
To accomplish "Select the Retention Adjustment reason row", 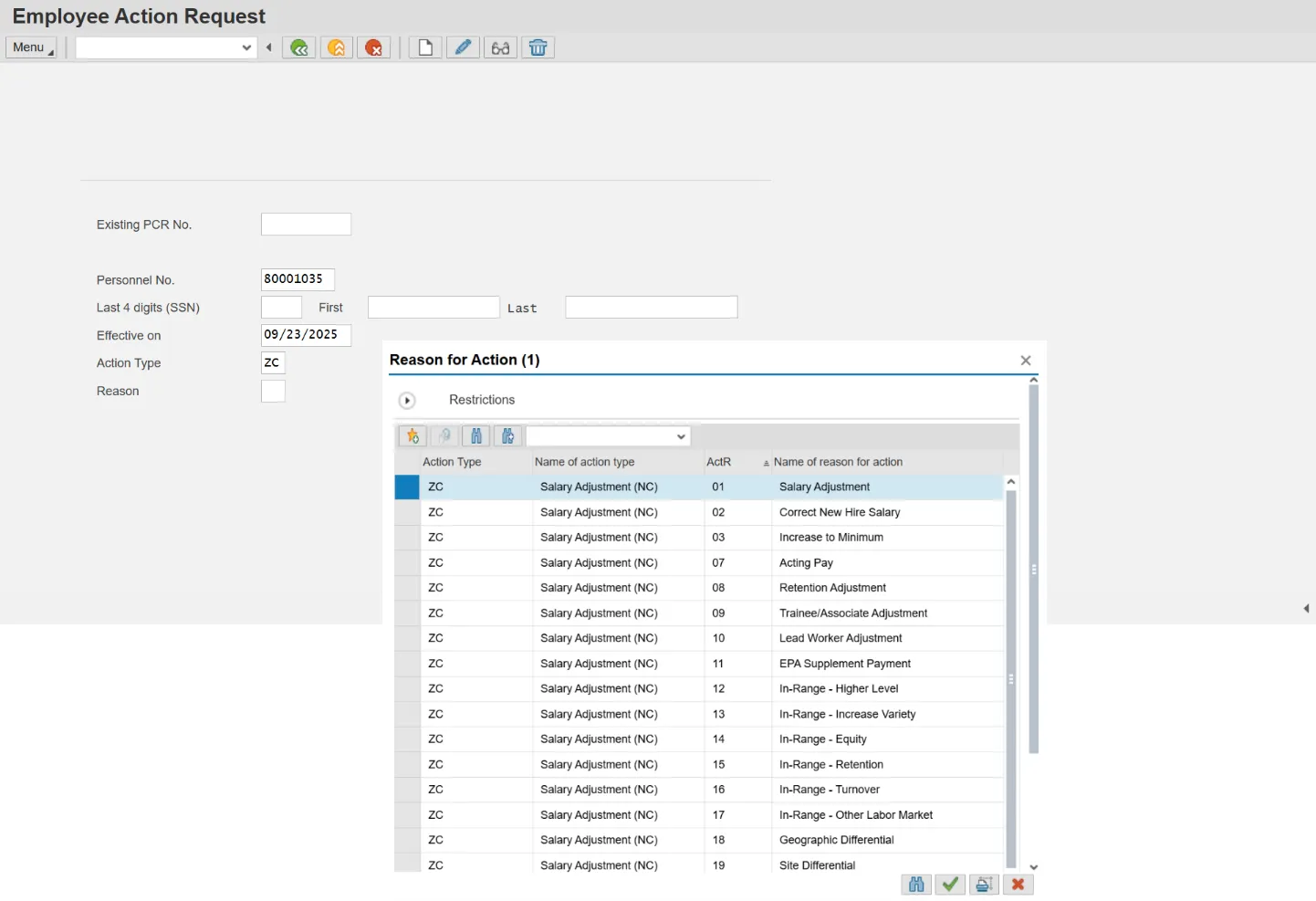I will click(x=832, y=588).
